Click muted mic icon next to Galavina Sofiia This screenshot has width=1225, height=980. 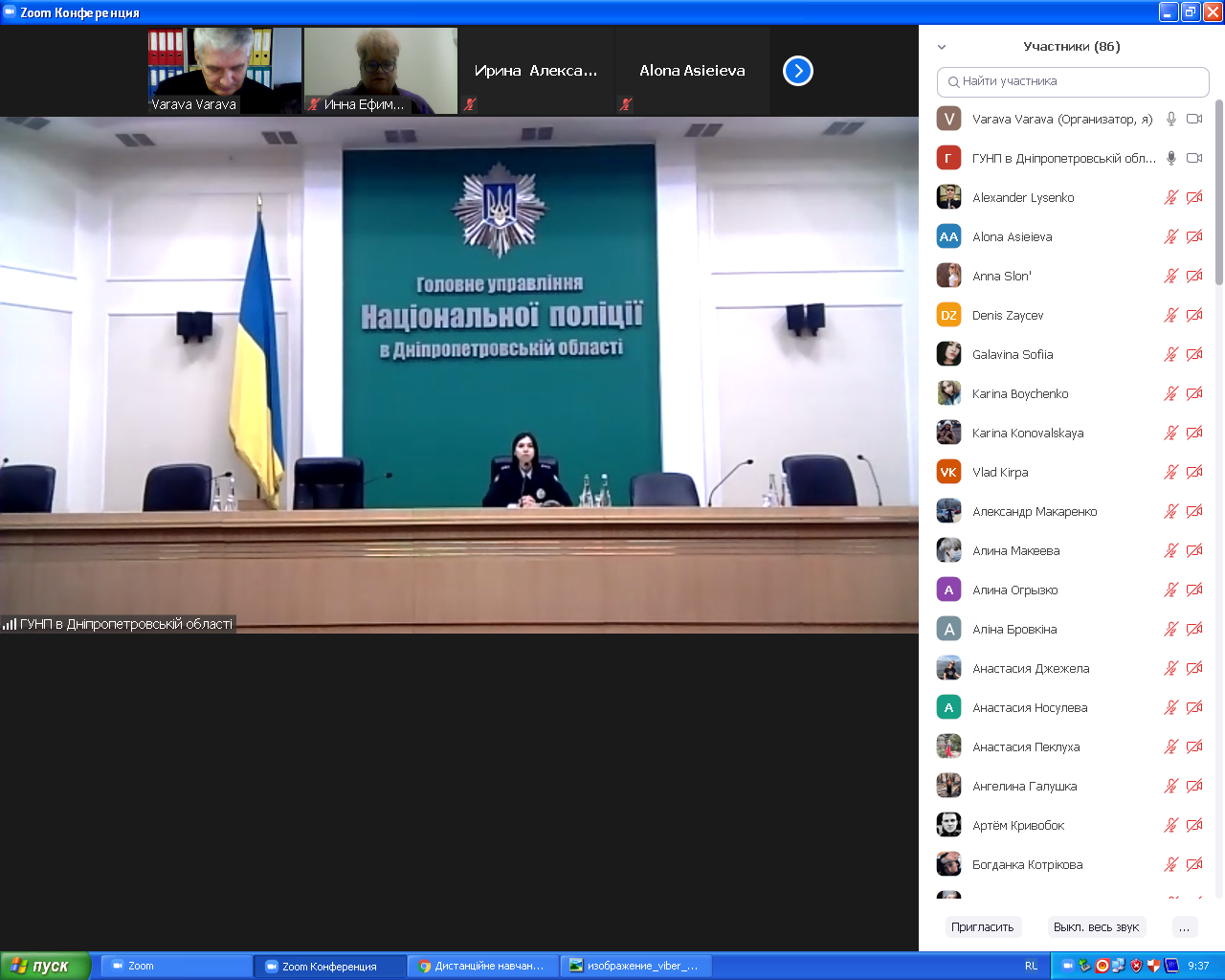click(1170, 354)
